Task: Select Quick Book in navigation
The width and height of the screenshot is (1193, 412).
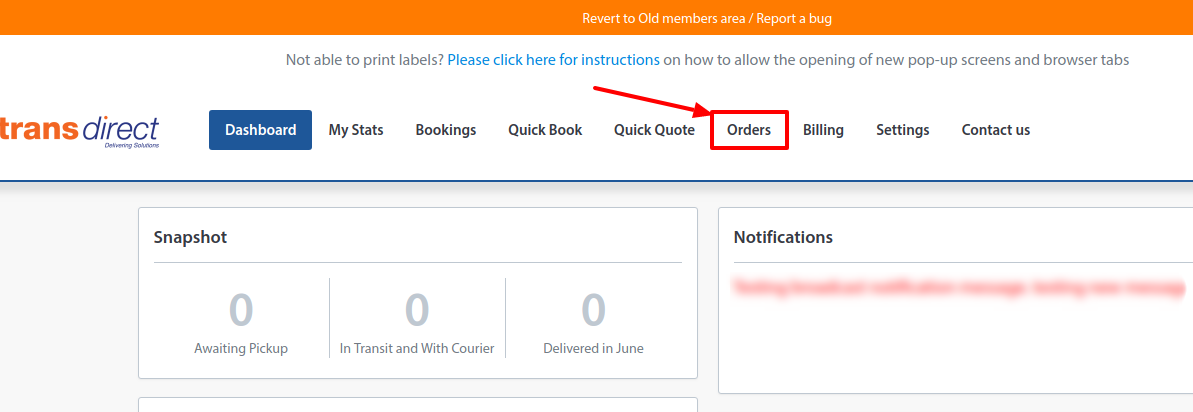Action: pos(545,130)
